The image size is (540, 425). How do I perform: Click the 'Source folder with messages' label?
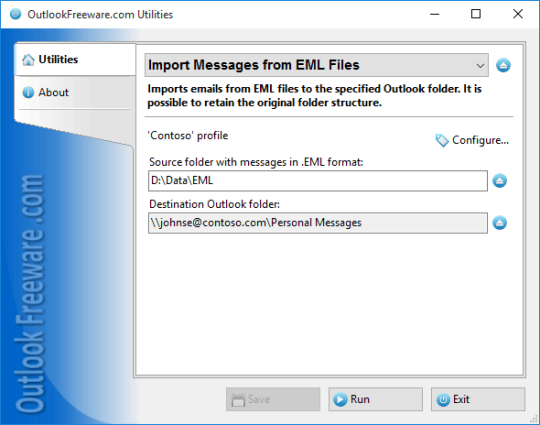point(256,162)
